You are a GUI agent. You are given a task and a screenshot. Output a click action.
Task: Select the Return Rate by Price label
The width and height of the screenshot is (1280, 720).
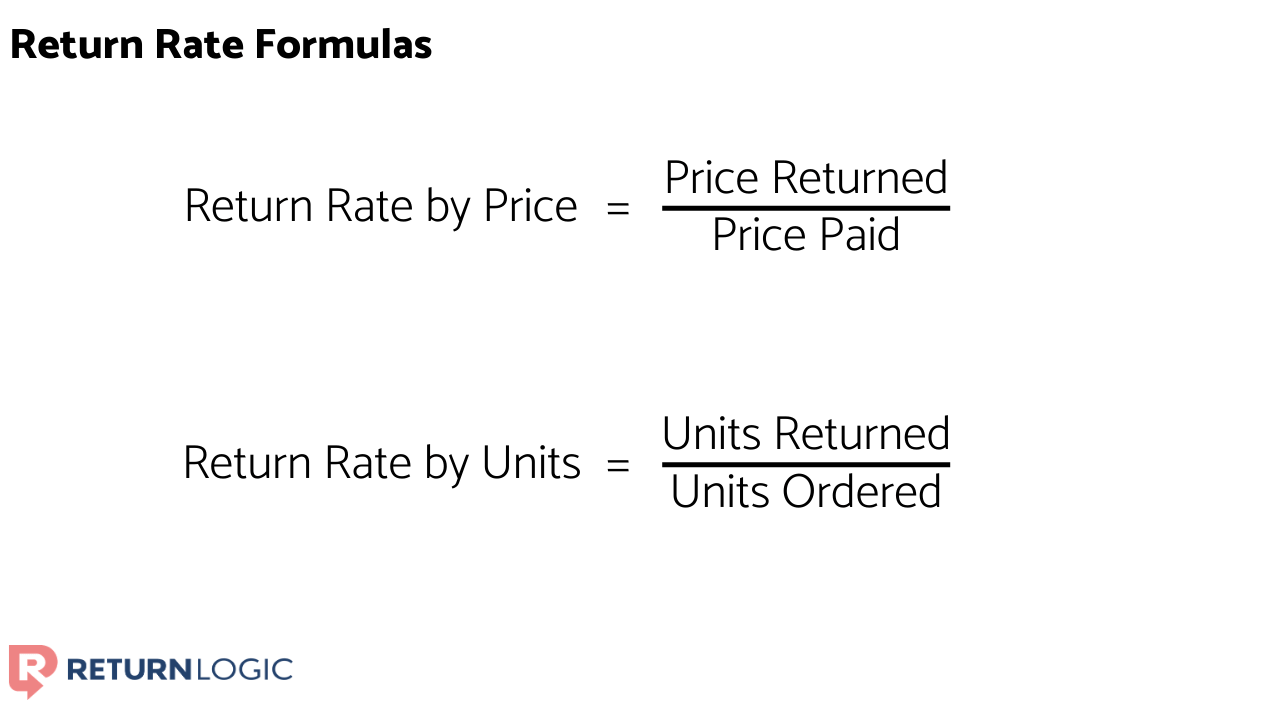click(x=381, y=207)
